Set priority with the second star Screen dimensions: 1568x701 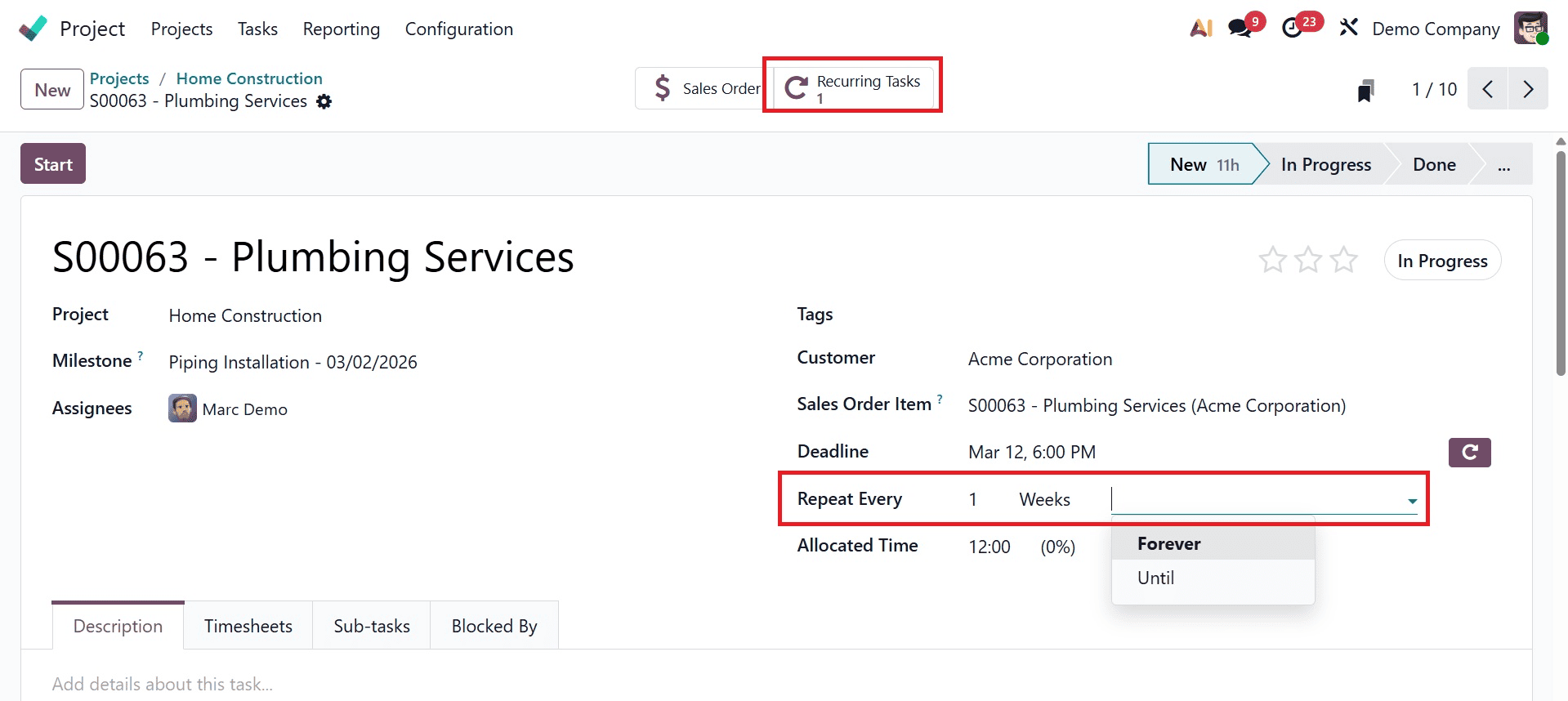1308,260
